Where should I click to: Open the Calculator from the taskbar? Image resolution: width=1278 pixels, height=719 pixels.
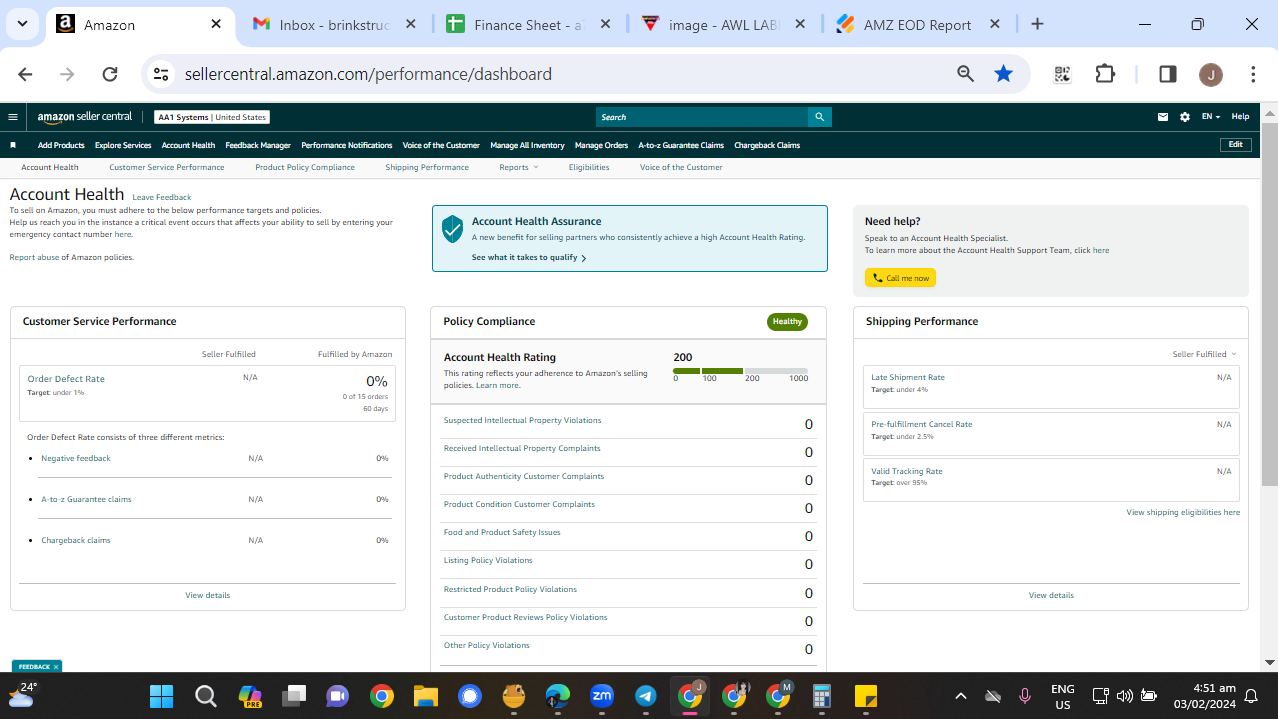click(822, 696)
